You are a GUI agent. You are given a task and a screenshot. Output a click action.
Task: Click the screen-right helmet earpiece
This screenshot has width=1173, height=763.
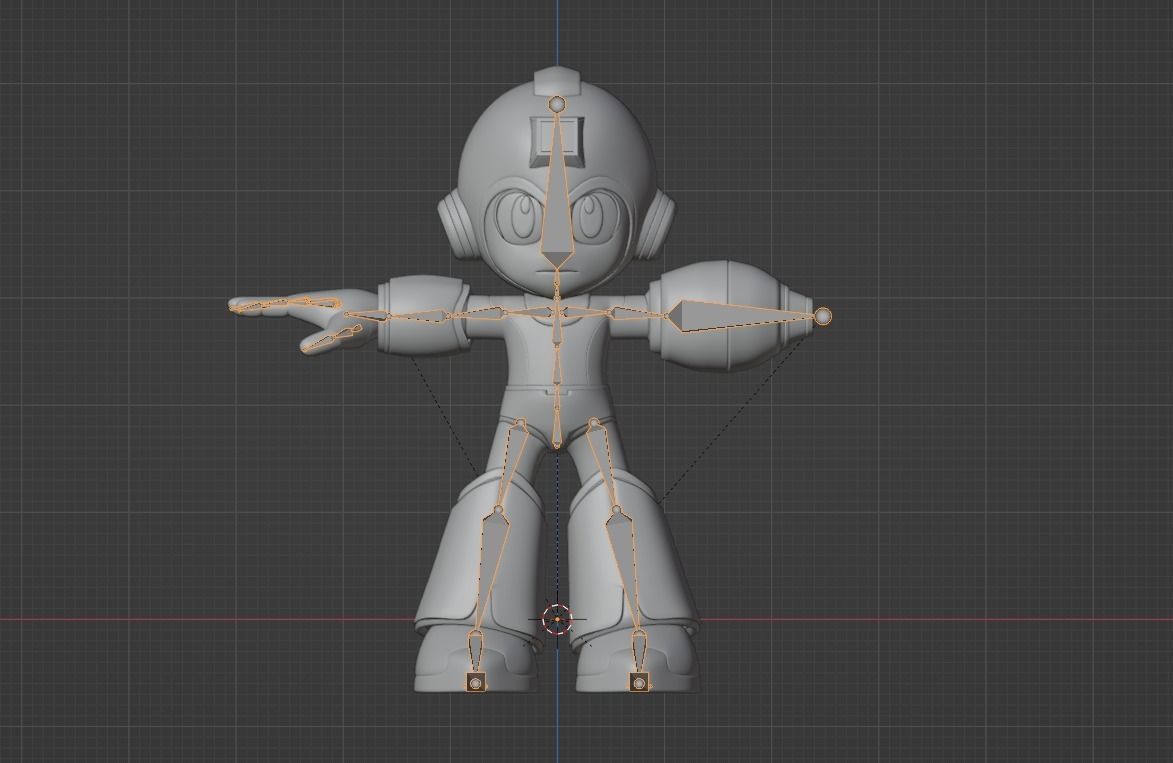point(657,223)
